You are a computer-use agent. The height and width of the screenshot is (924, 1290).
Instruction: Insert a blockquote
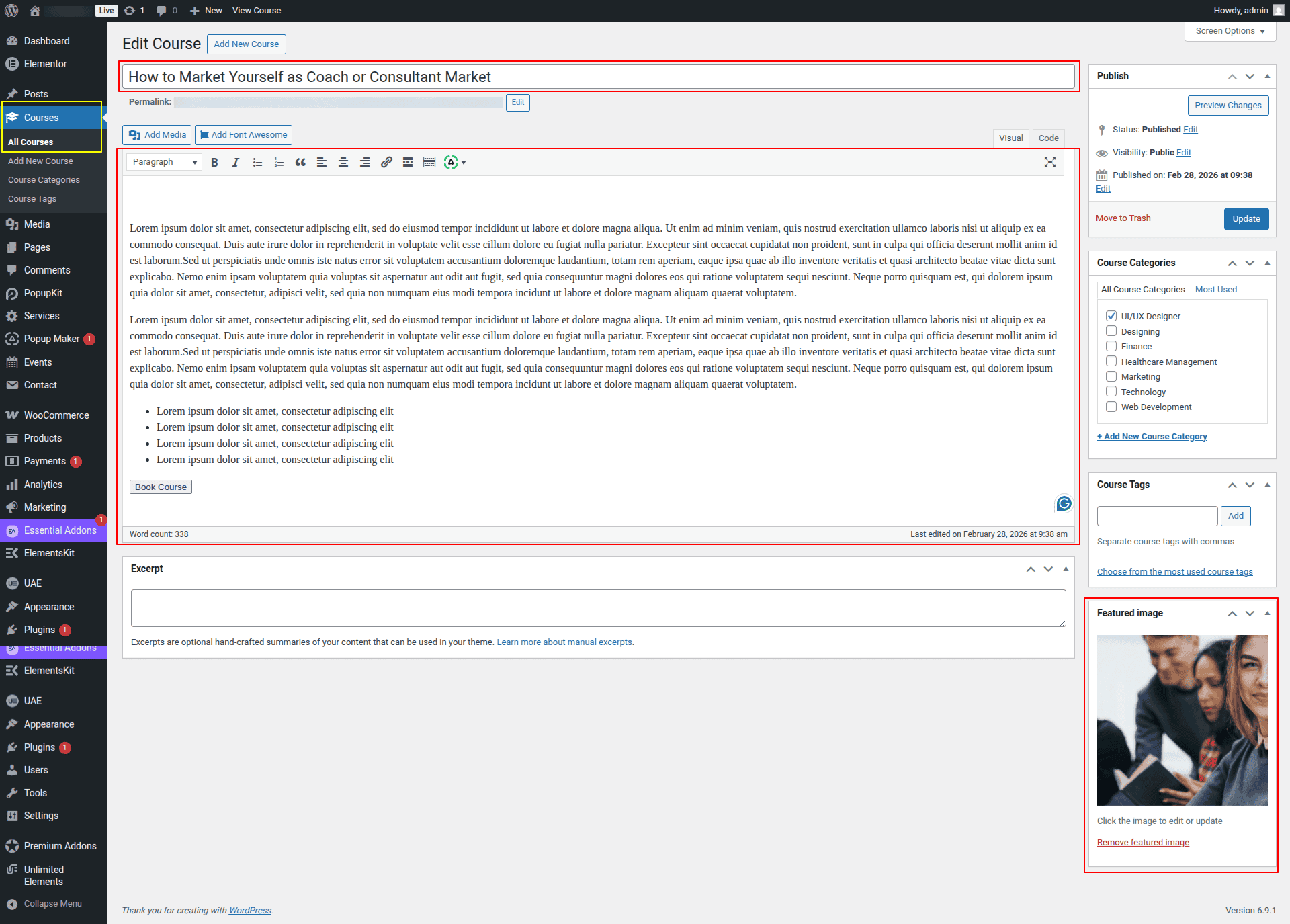[300, 162]
